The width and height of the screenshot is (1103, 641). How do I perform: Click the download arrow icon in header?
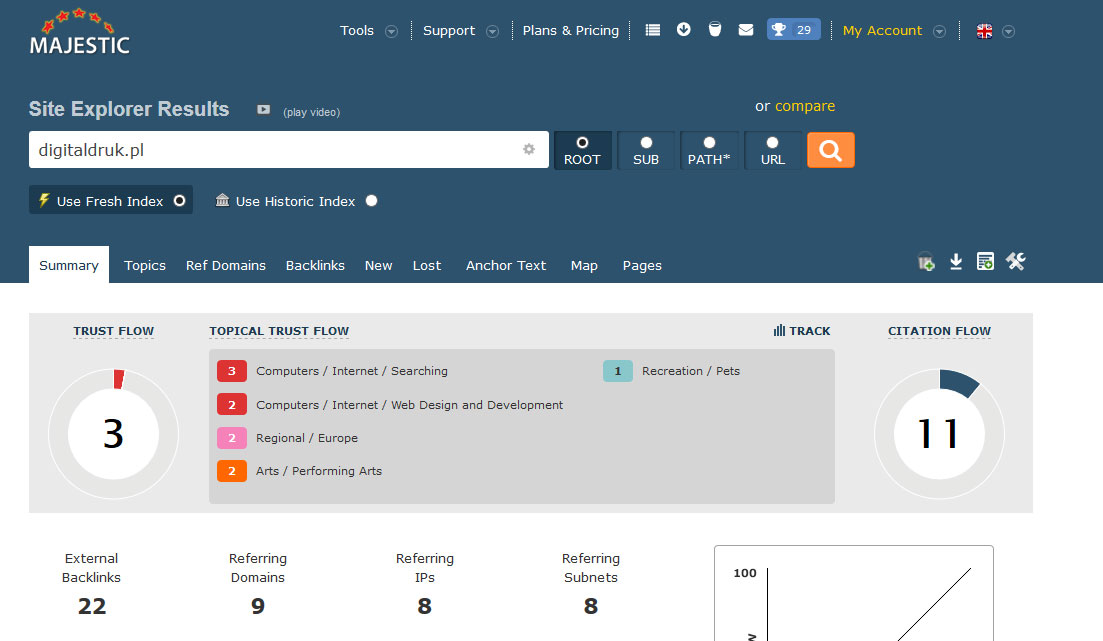tap(684, 30)
